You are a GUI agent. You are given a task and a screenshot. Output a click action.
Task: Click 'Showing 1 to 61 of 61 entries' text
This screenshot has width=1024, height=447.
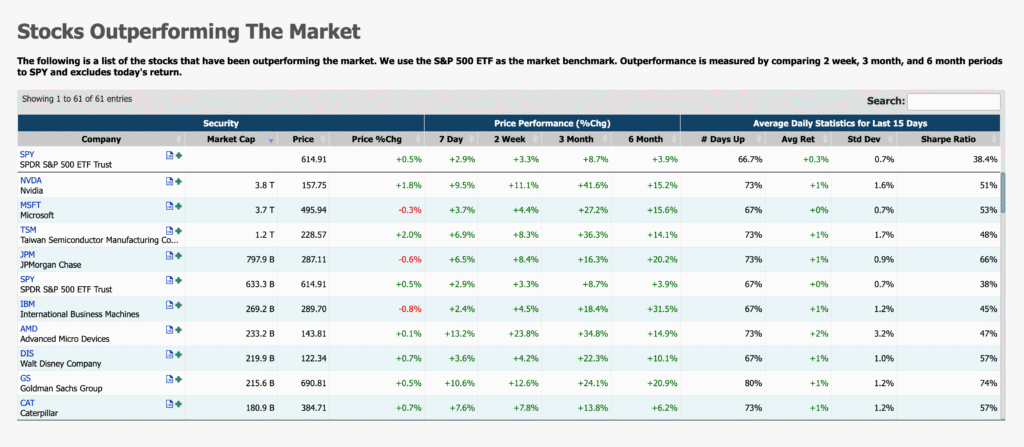[77, 99]
